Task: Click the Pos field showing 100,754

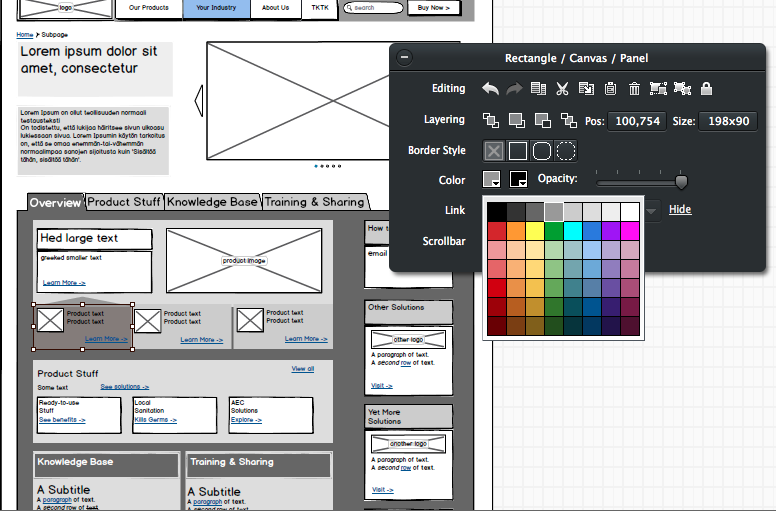Action: point(637,121)
